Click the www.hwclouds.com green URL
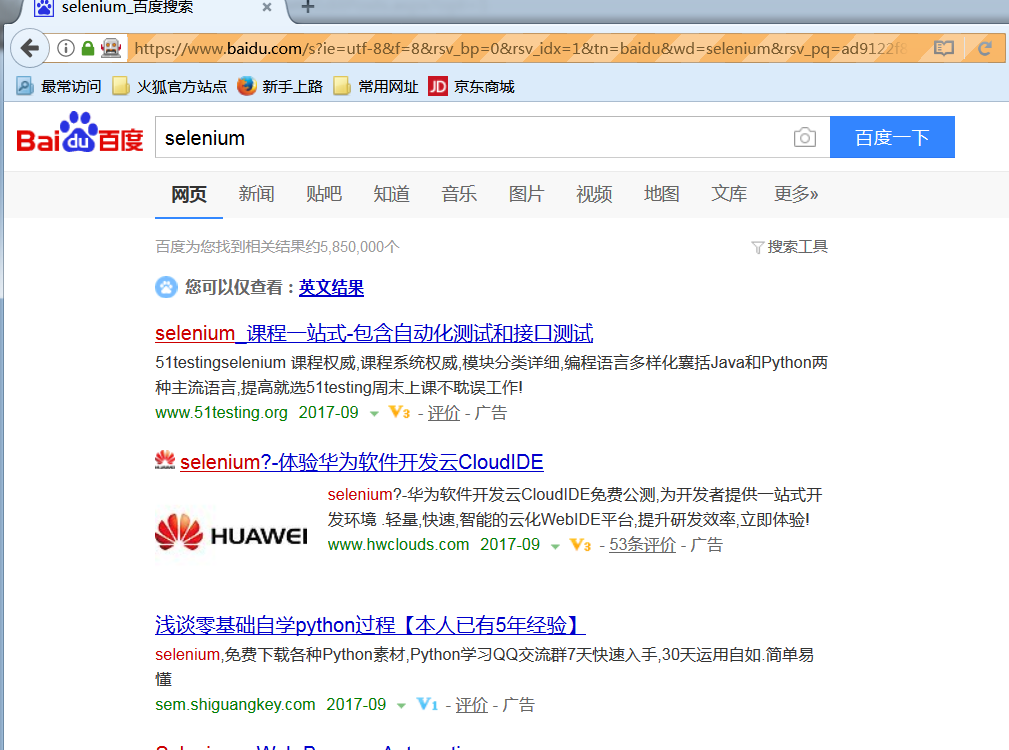 click(x=398, y=544)
